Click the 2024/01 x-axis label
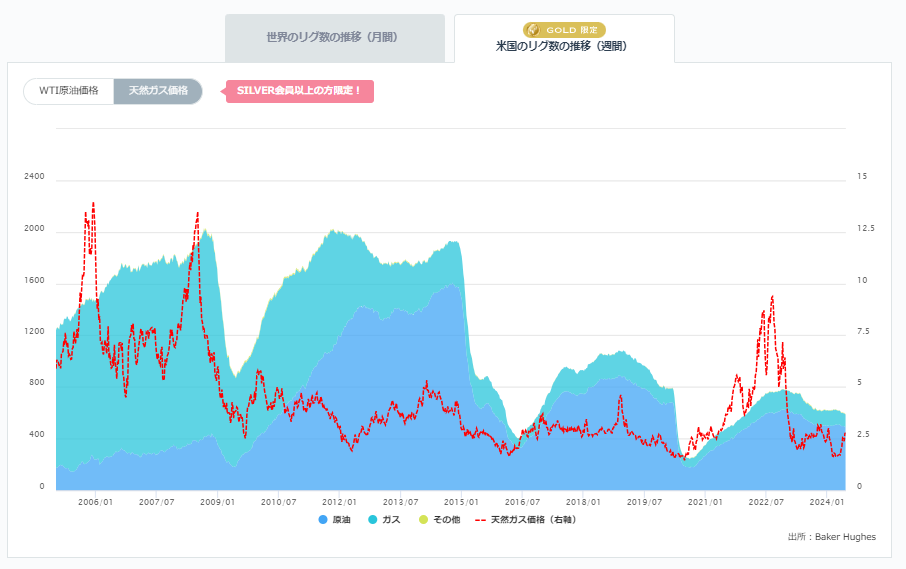The height and width of the screenshot is (569, 906). [x=827, y=503]
